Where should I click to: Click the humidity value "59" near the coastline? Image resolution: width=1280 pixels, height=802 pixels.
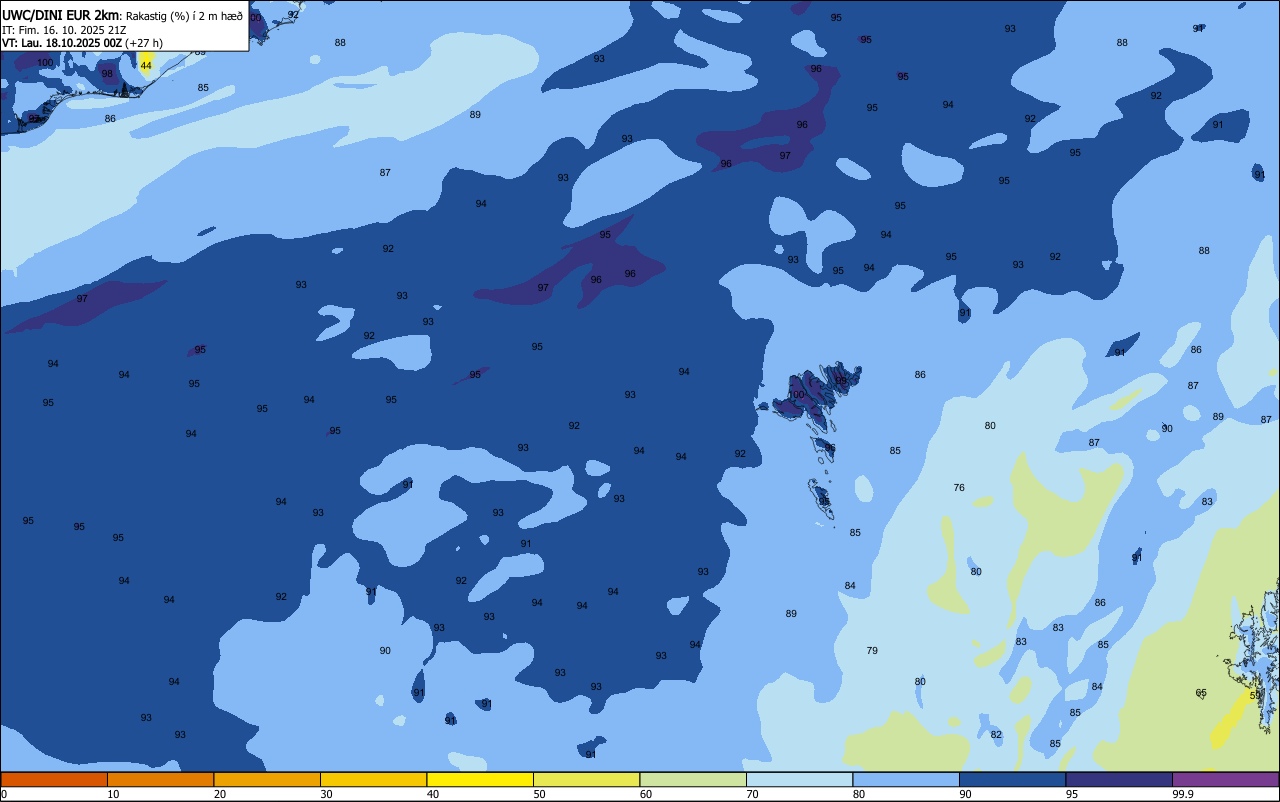pos(1255,695)
